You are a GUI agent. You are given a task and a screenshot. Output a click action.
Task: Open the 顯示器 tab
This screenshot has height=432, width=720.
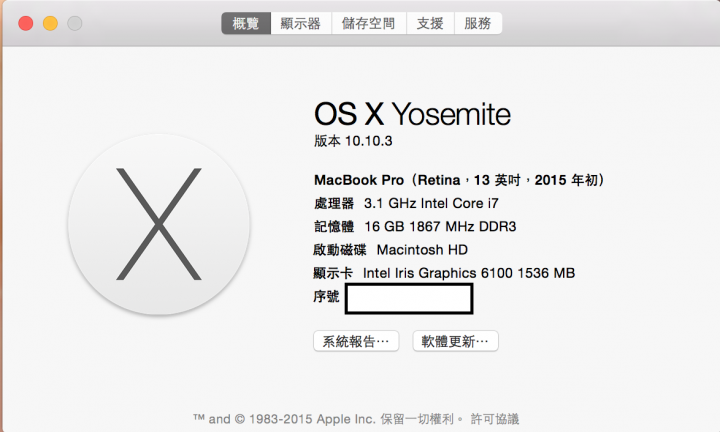click(301, 23)
